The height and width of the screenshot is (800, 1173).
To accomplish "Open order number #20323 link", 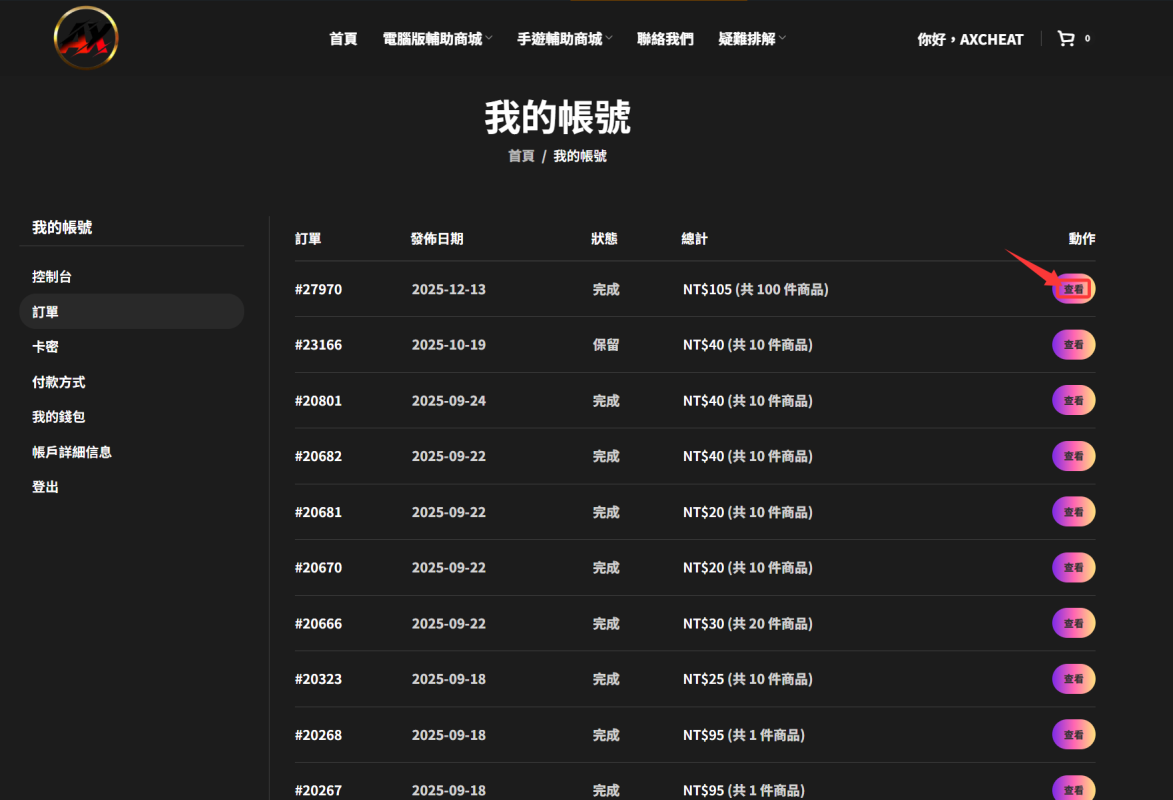I will 318,680.
